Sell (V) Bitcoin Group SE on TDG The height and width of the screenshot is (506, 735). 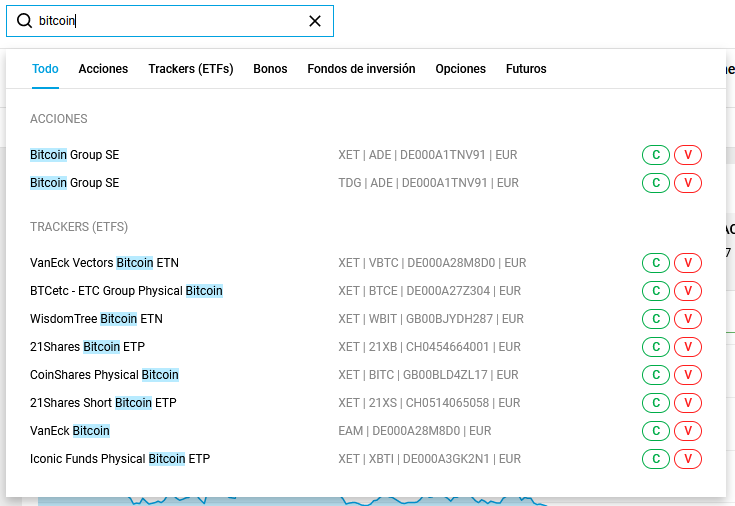(x=688, y=183)
